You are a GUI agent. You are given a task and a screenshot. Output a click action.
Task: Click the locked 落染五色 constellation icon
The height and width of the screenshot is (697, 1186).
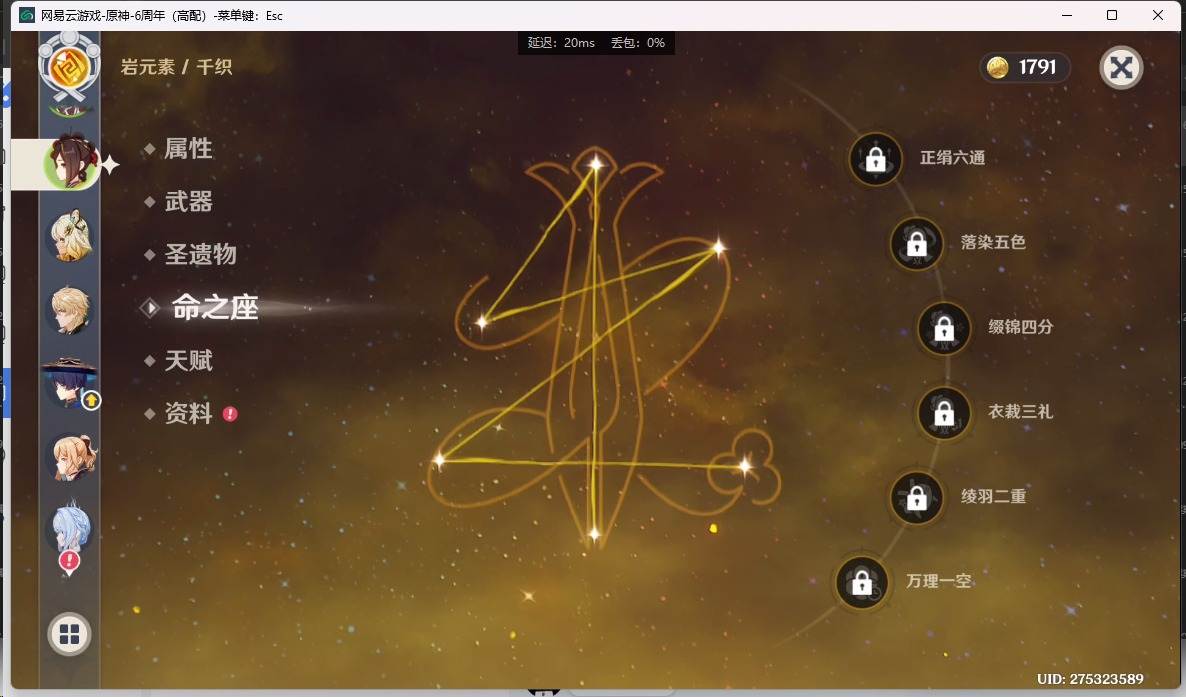tap(917, 244)
